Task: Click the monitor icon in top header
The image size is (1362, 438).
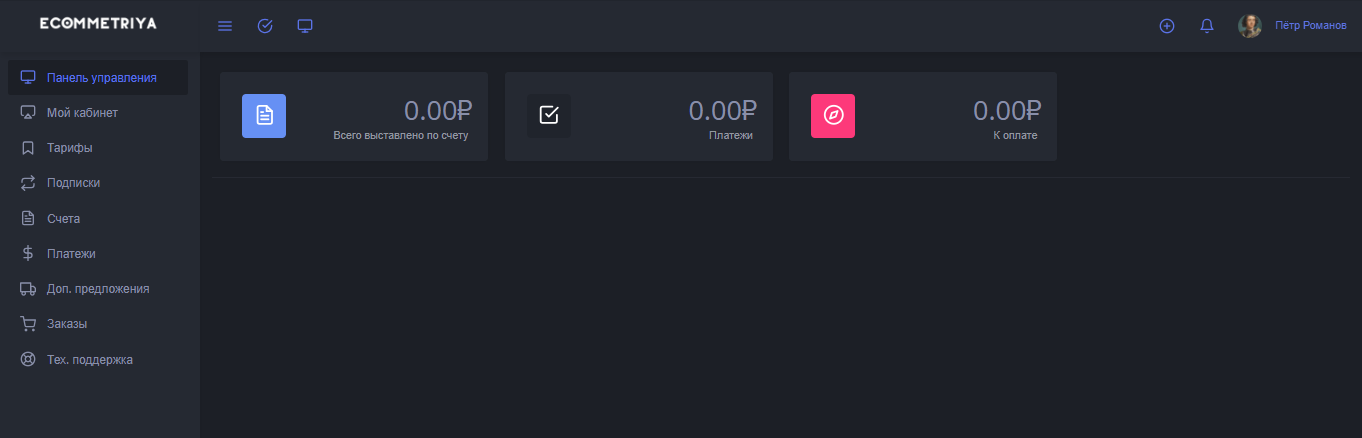Action: (305, 26)
